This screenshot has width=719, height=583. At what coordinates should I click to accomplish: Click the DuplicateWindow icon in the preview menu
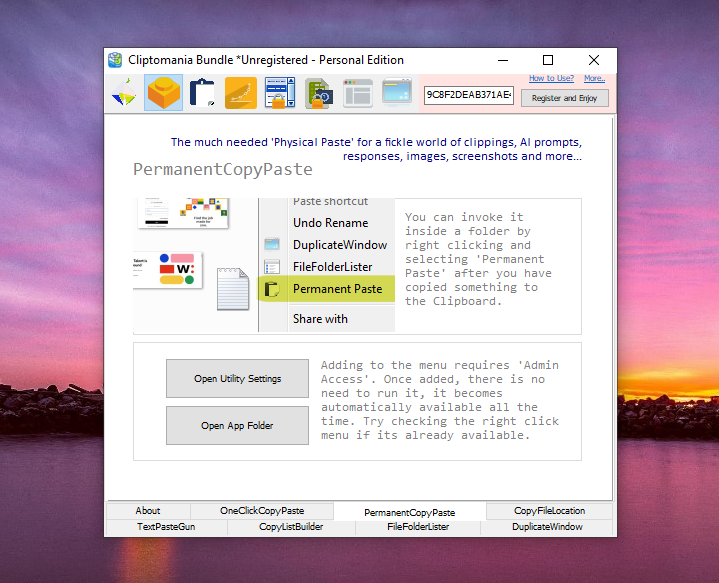[x=272, y=244]
